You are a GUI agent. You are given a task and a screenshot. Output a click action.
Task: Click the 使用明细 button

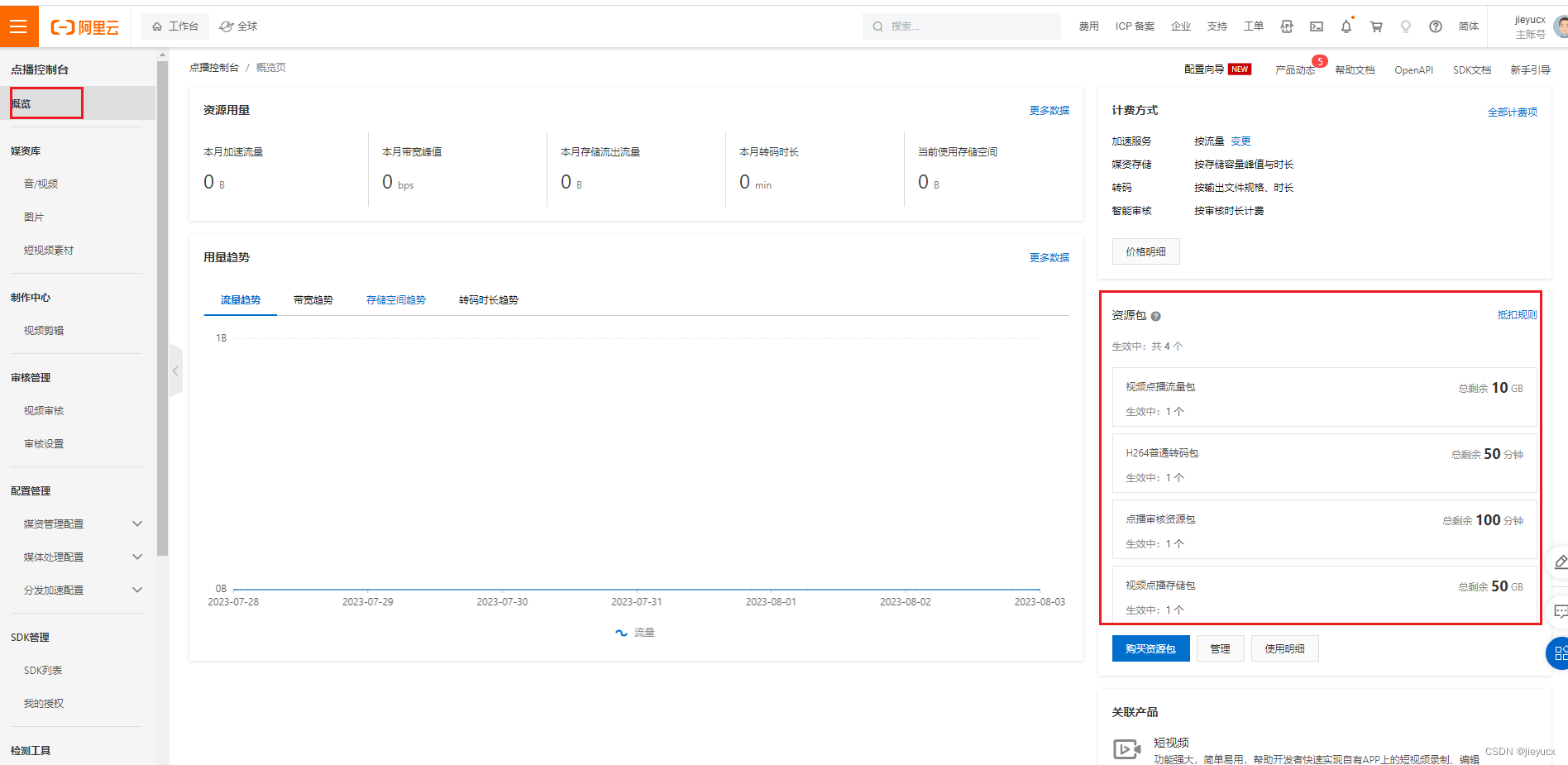click(1285, 648)
